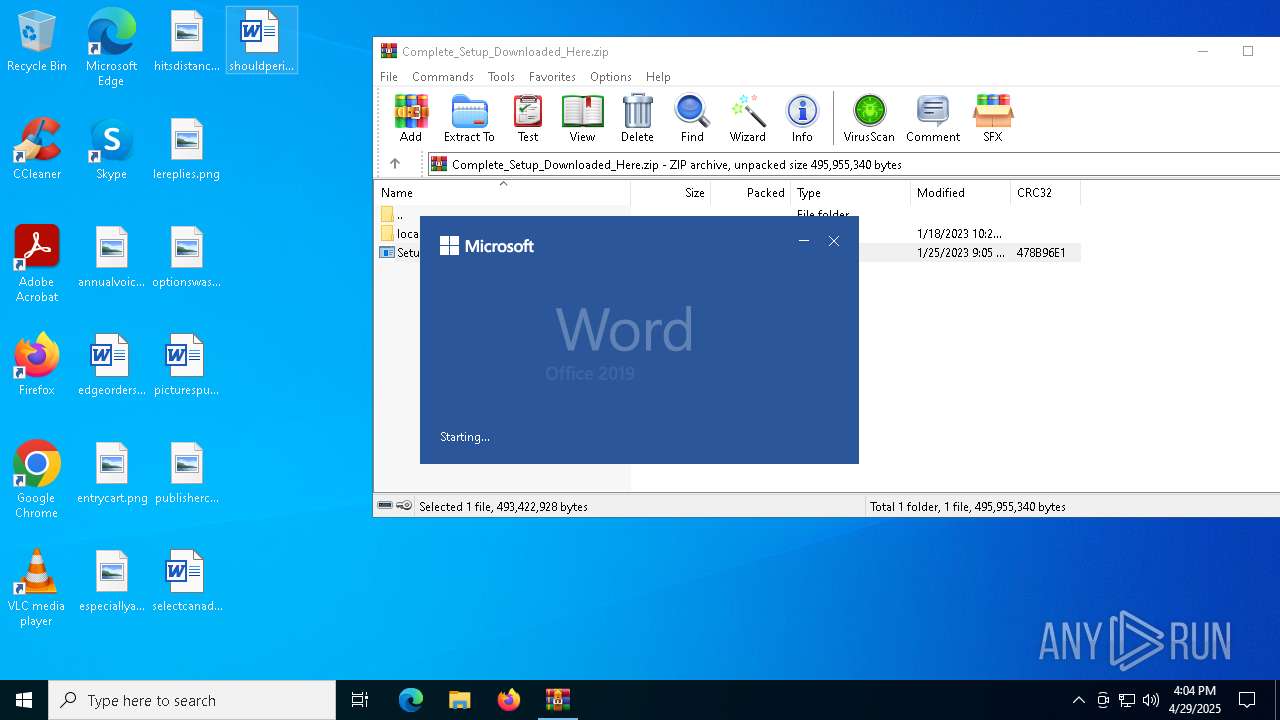
Task: Select annualvoic image file on desktop
Action: [111, 258]
